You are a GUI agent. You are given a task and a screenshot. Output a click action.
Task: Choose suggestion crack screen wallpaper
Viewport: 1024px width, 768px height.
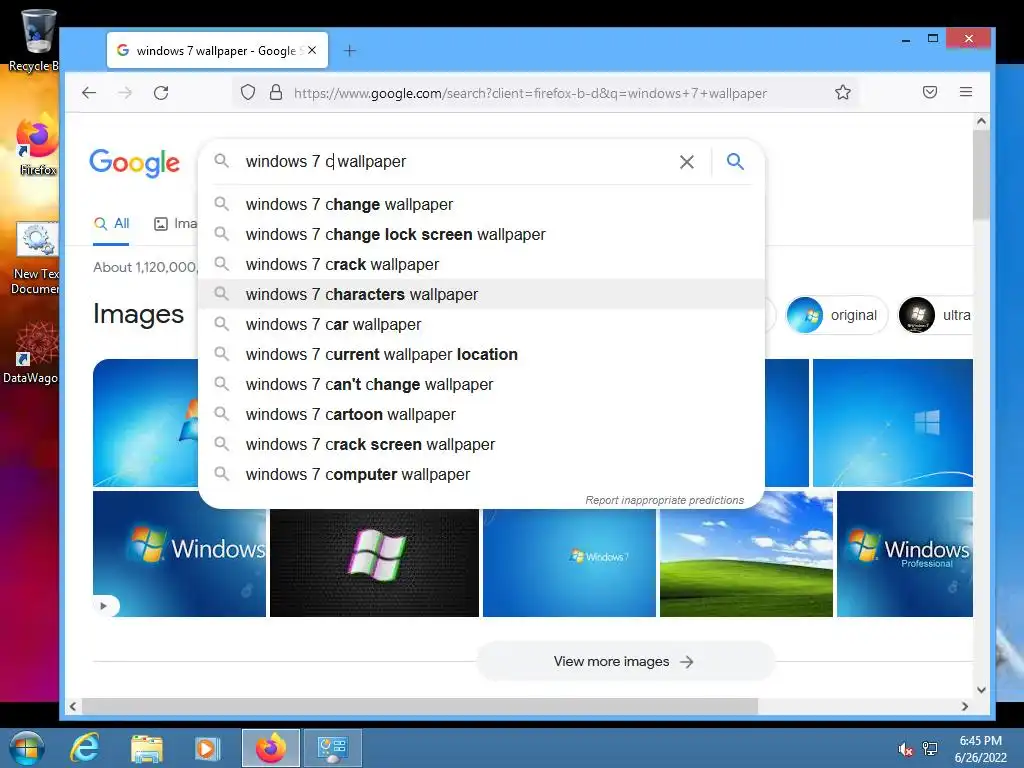(481, 445)
